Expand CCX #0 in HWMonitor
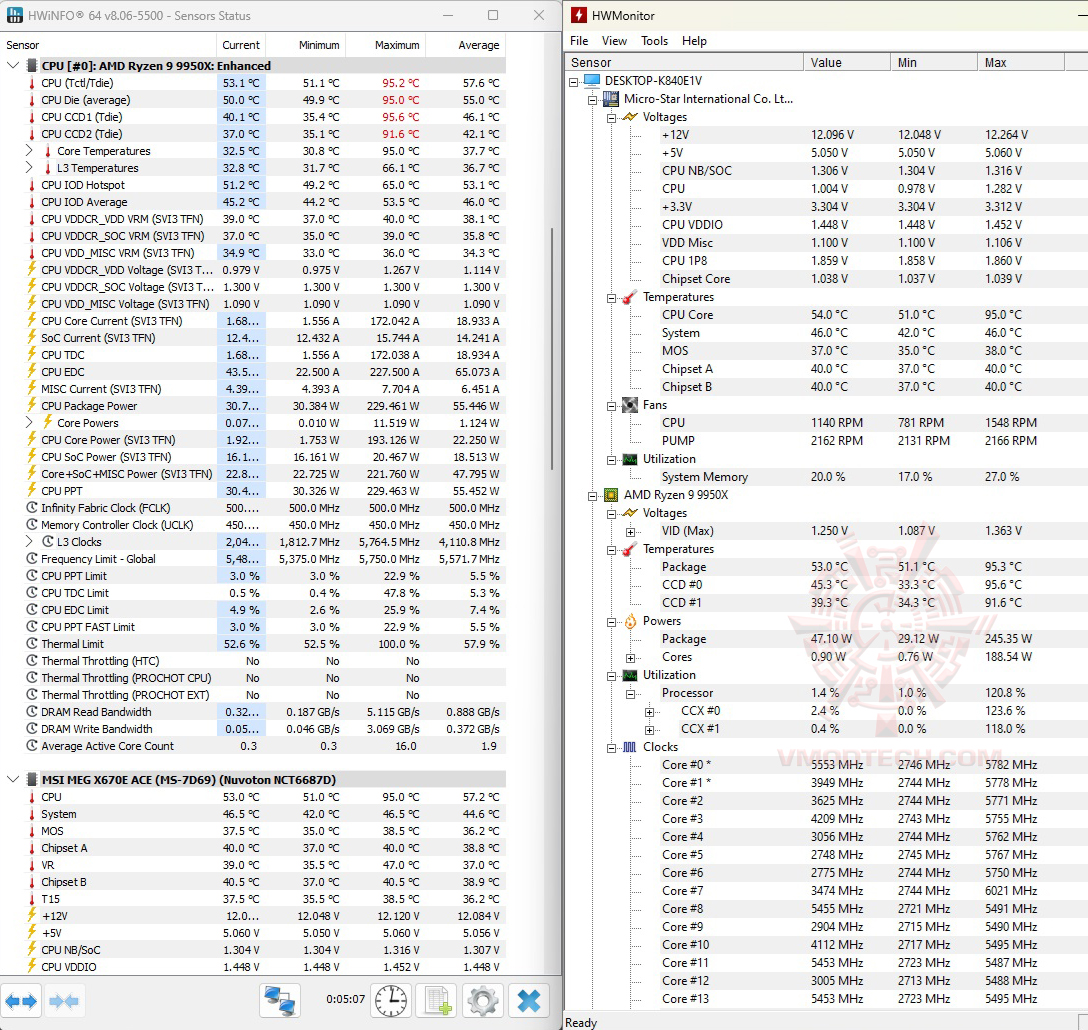 pyautogui.click(x=649, y=711)
